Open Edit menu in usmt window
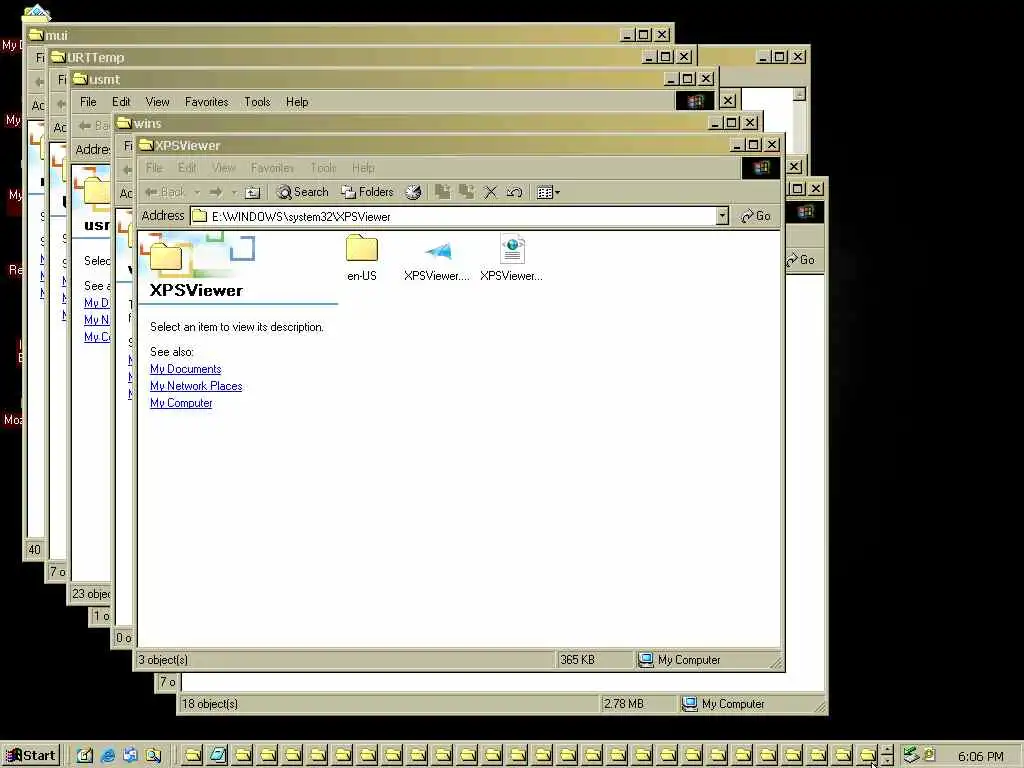 pos(121,102)
